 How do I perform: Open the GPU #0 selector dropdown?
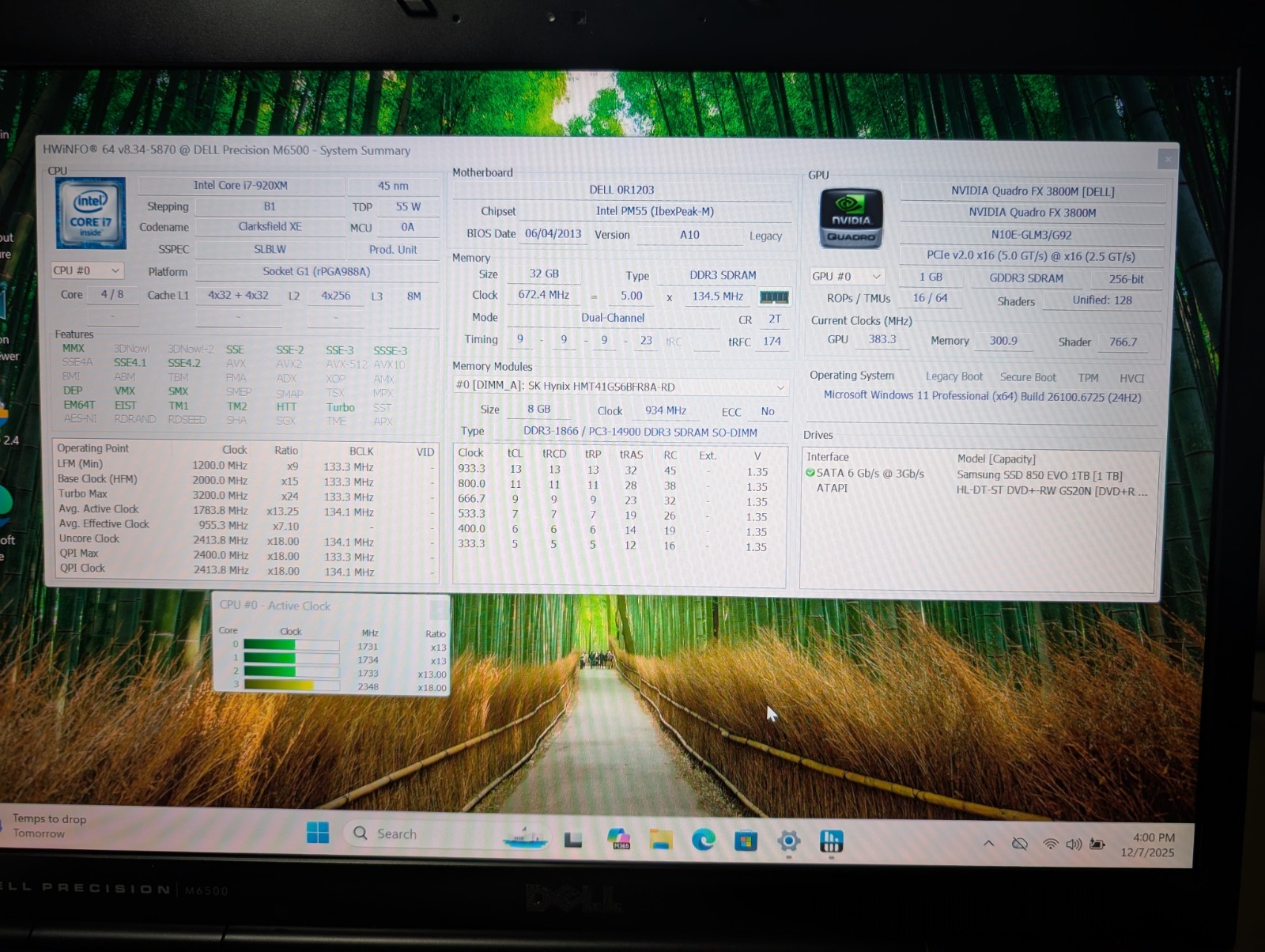847,276
